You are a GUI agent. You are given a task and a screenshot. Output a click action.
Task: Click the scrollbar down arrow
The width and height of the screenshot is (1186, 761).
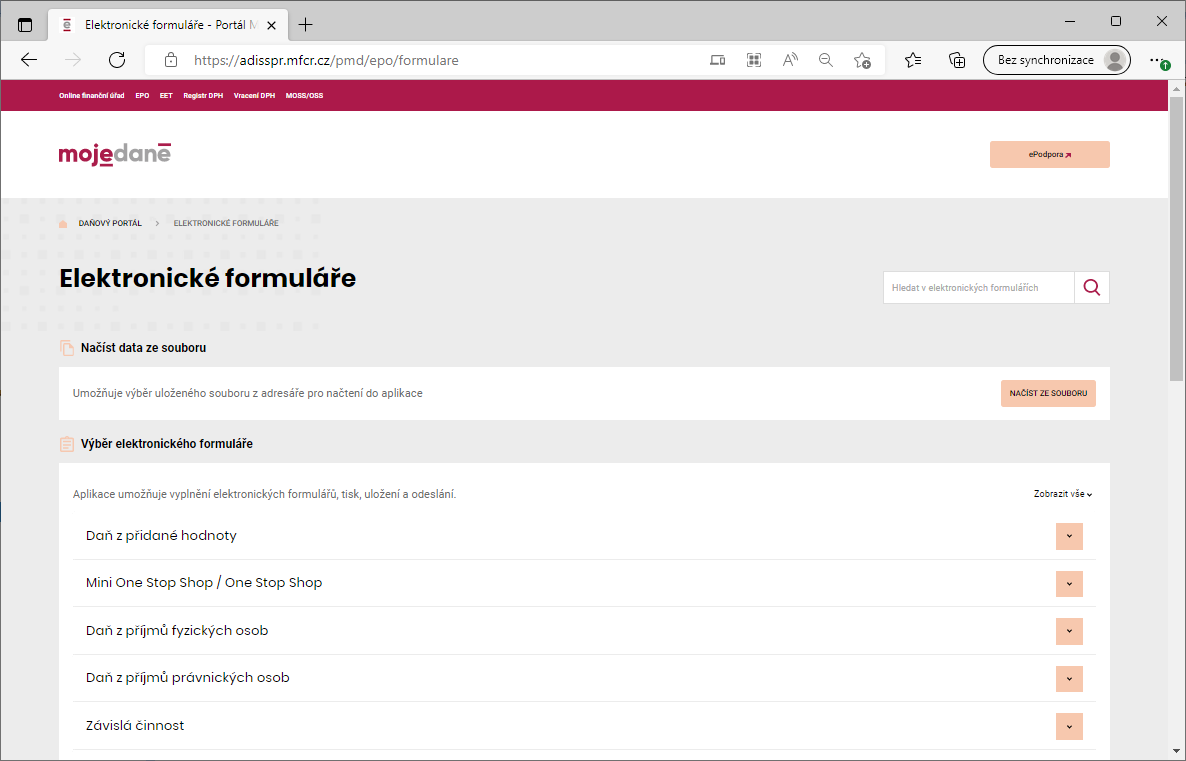coord(1176,752)
